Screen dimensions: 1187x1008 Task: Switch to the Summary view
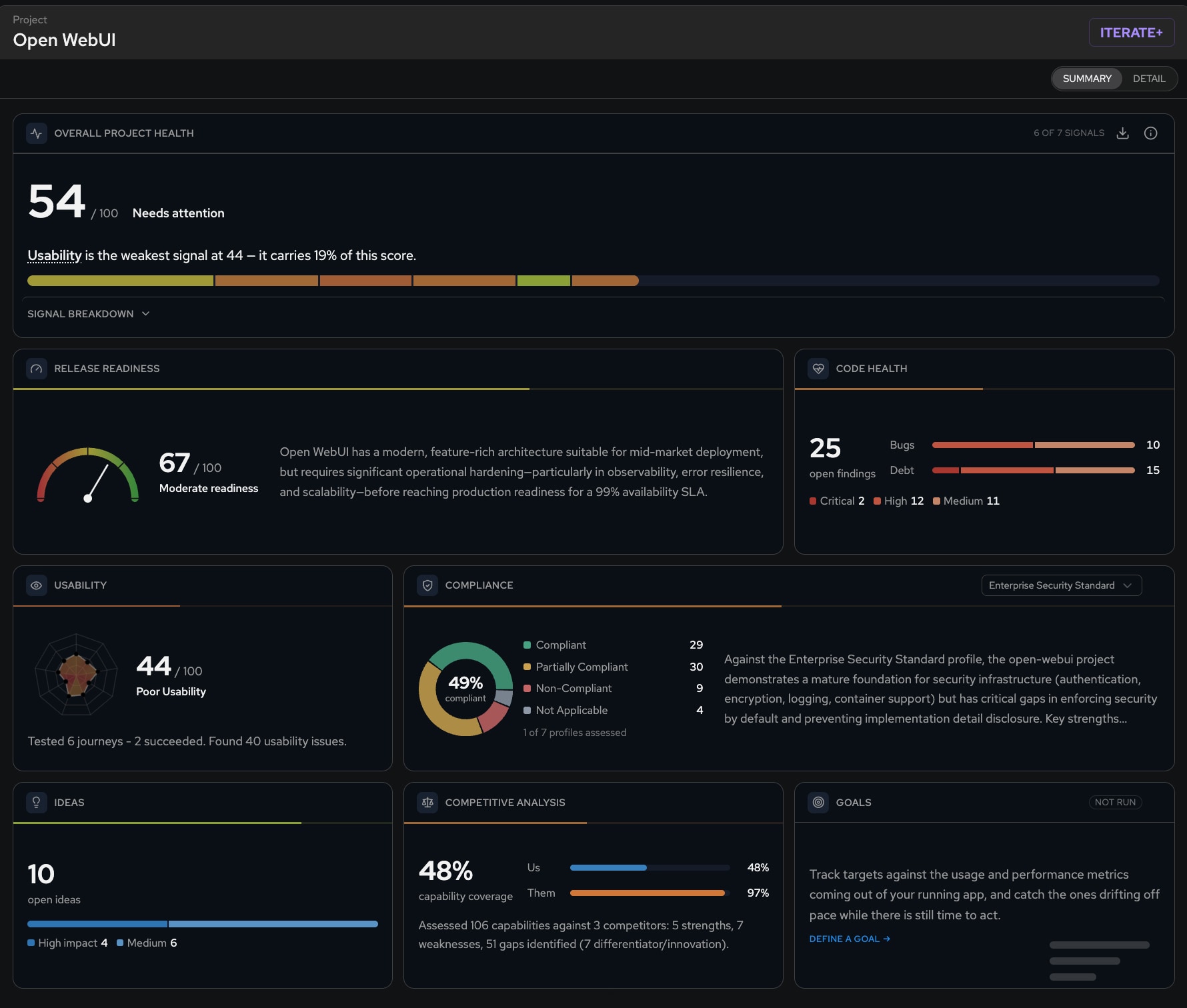(1087, 79)
